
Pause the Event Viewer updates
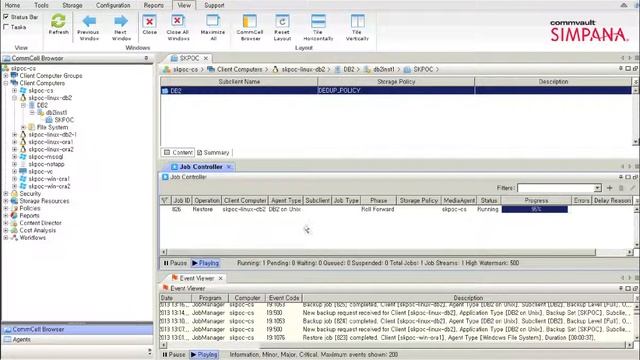pos(174,355)
